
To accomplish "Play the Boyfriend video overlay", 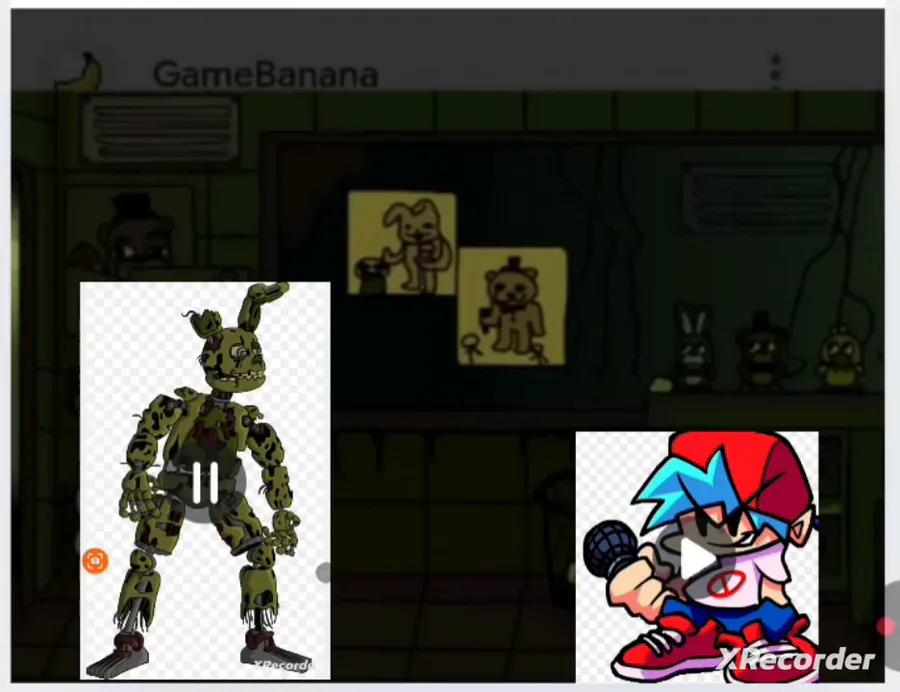I will pyautogui.click(x=697, y=558).
